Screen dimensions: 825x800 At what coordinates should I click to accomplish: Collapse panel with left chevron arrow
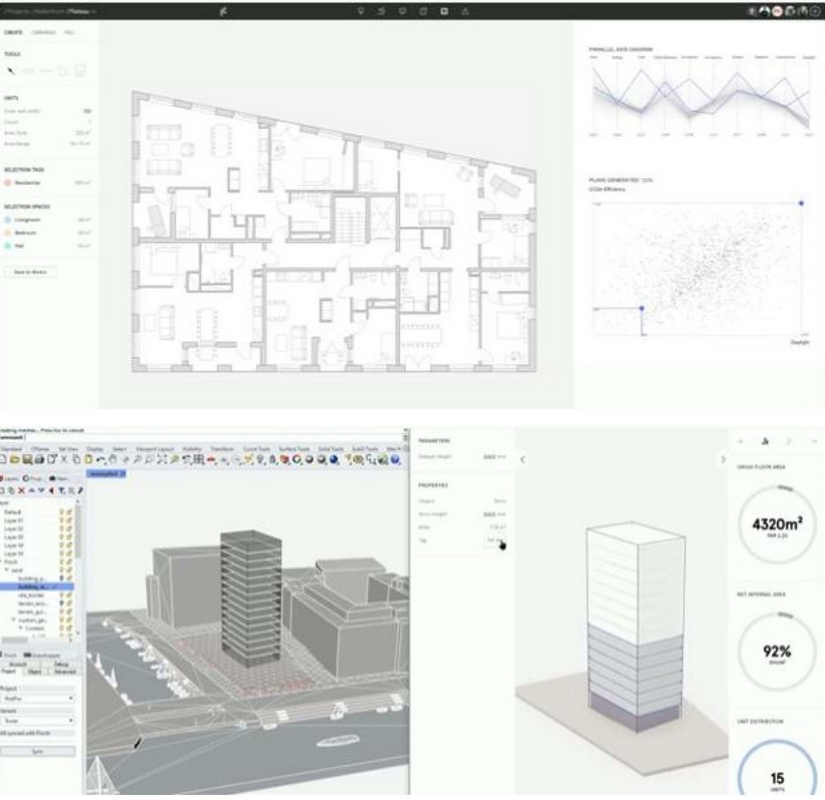[x=522, y=459]
